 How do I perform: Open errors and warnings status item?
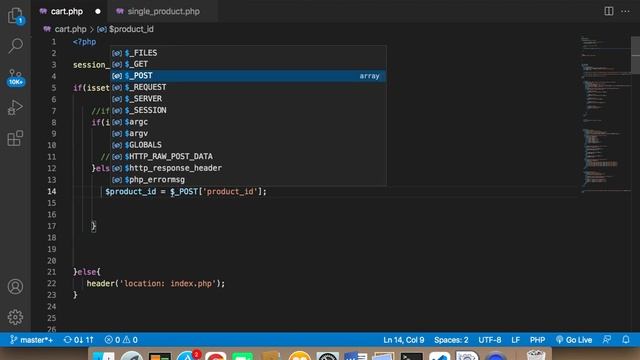pyautogui.click(x=121, y=340)
